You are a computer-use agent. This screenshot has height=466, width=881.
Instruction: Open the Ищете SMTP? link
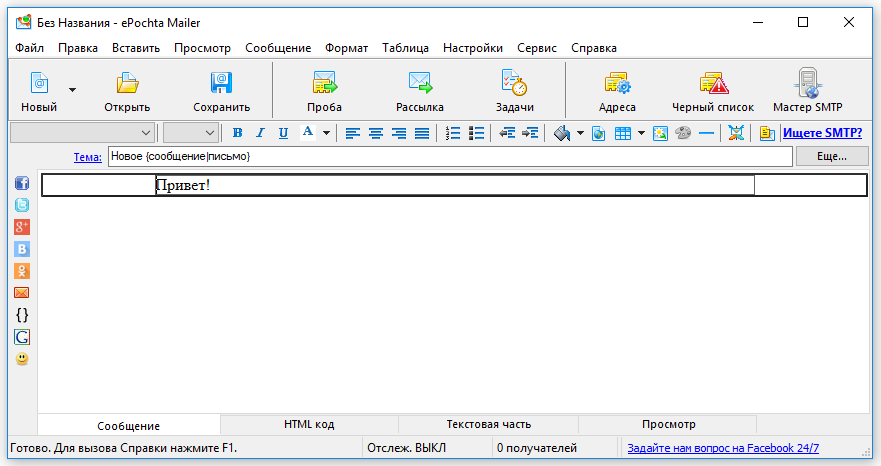[823, 133]
